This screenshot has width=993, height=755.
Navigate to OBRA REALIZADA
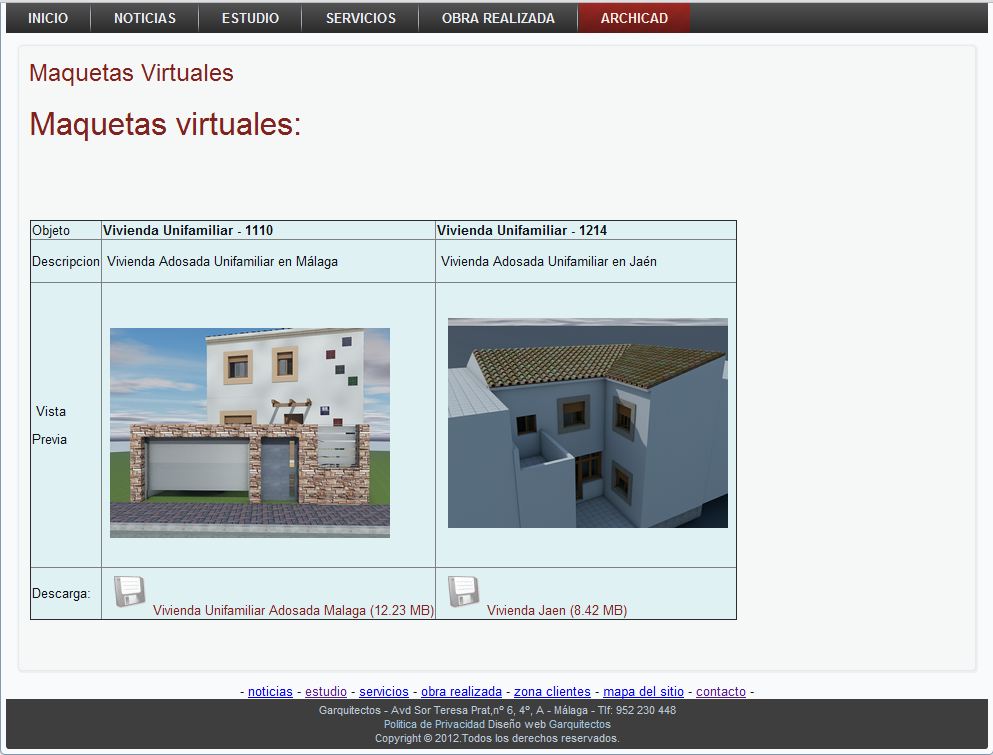pos(498,18)
